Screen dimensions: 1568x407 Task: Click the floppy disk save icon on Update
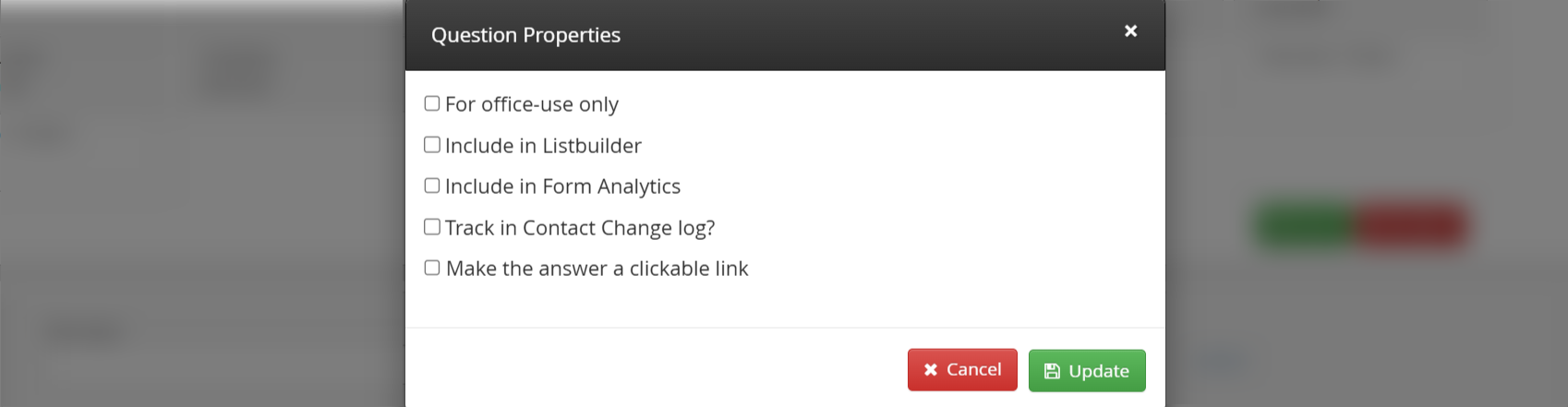(1052, 371)
